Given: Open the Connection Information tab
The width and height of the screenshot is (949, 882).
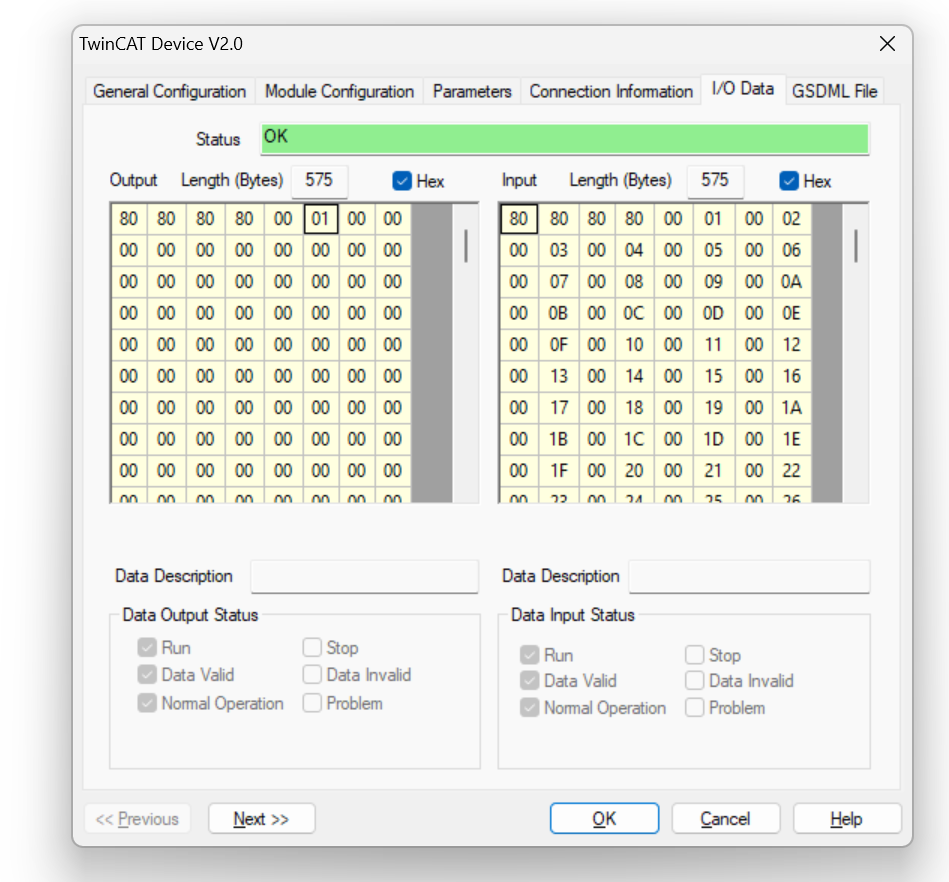Looking at the screenshot, I should [611, 91].
